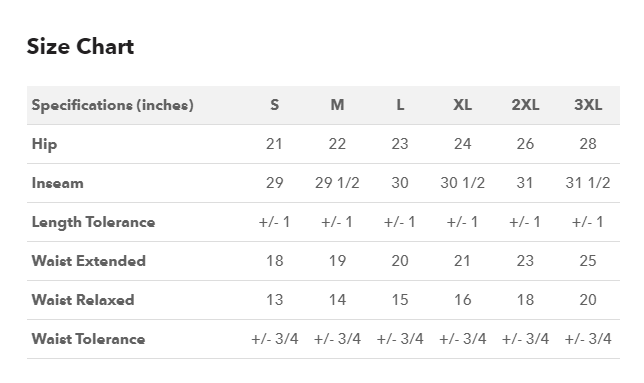Click the Hip value 28 for 3XL
Viewport: 644px width, 383px height.
click(x=588, y=144)
